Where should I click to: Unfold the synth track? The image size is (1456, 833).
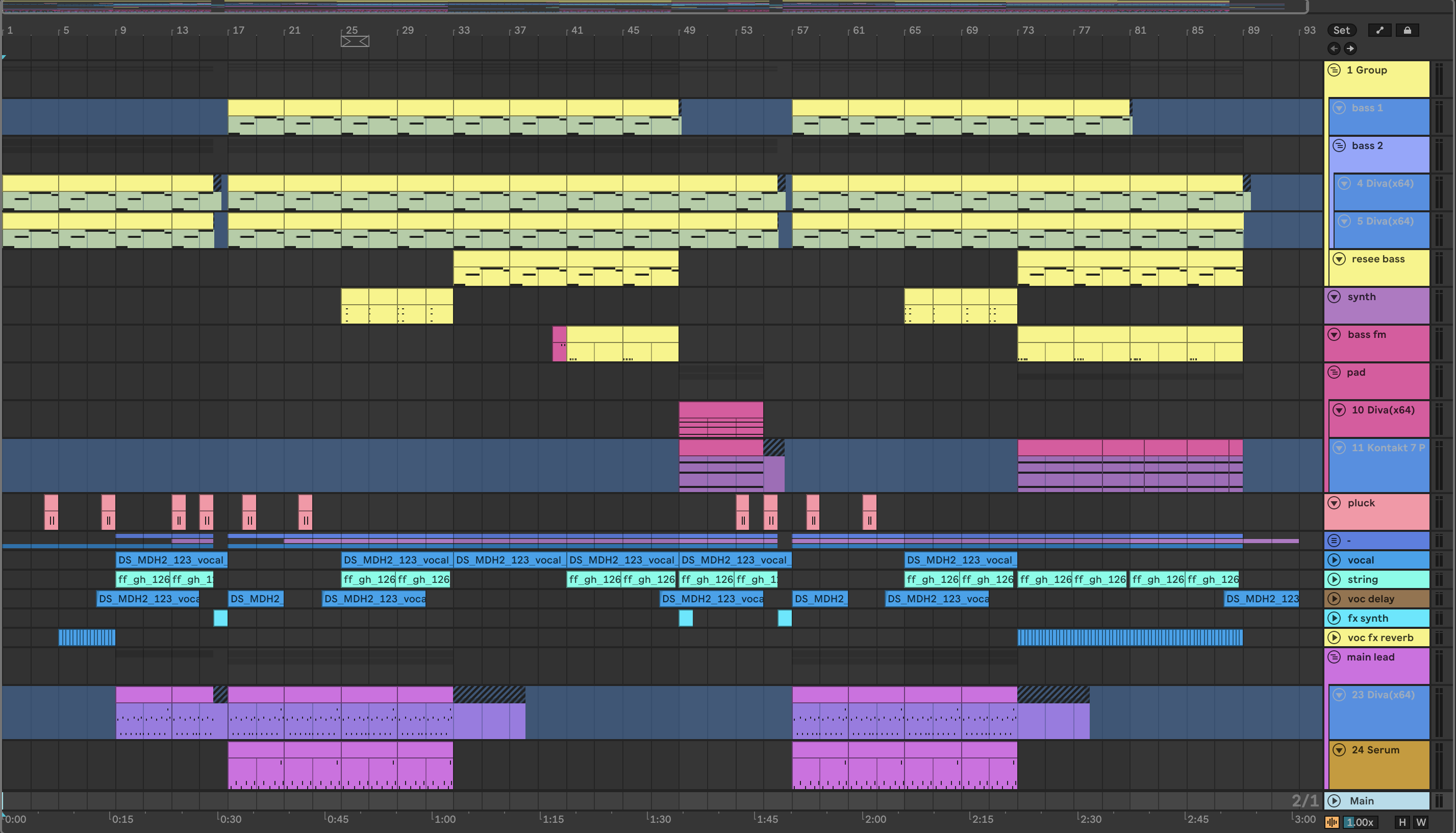point(1334,297)
